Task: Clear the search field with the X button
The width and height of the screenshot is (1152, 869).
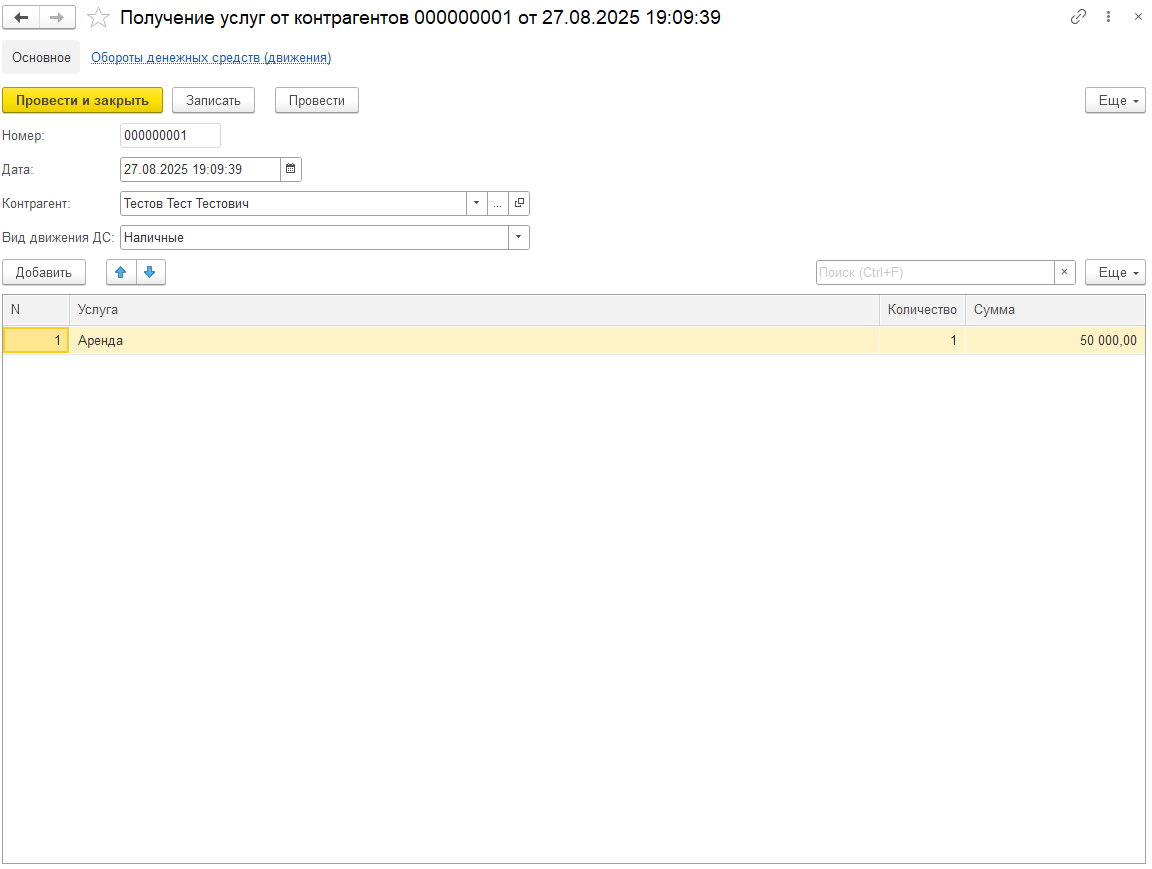Action: (x=1066, y=272)
